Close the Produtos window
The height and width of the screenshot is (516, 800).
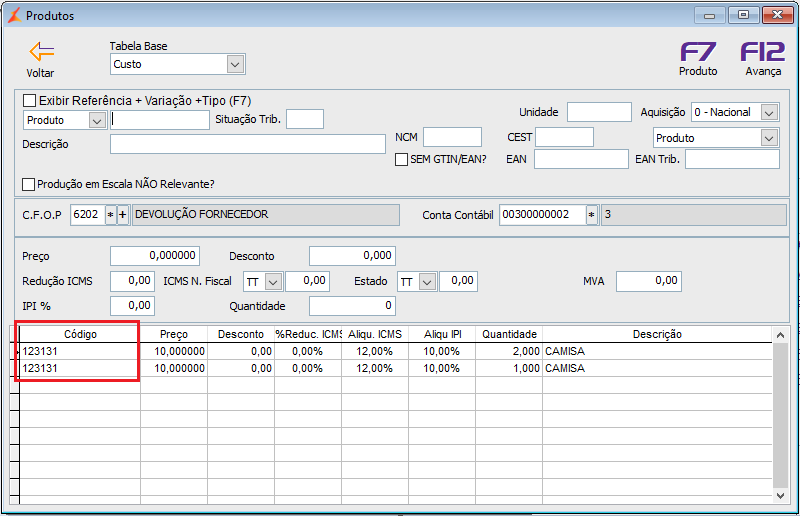click(x=778, y=15)
